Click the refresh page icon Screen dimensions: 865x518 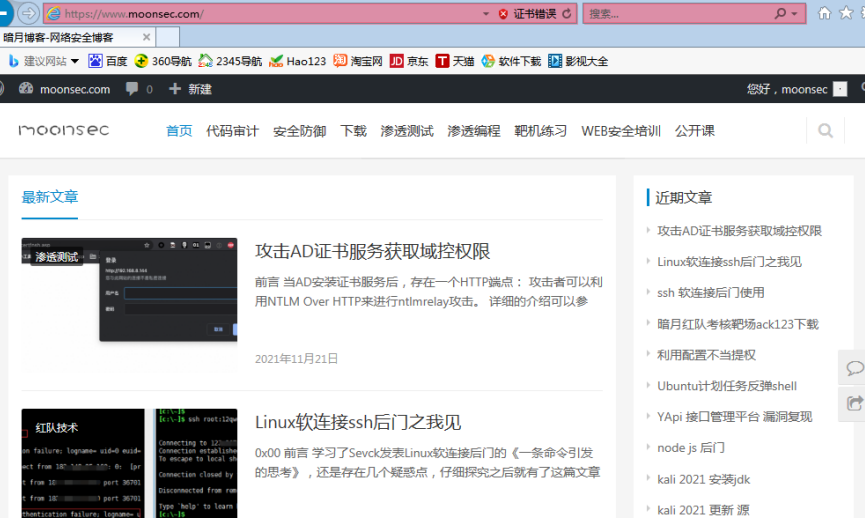pyautogui.click(x=567, y=14)
